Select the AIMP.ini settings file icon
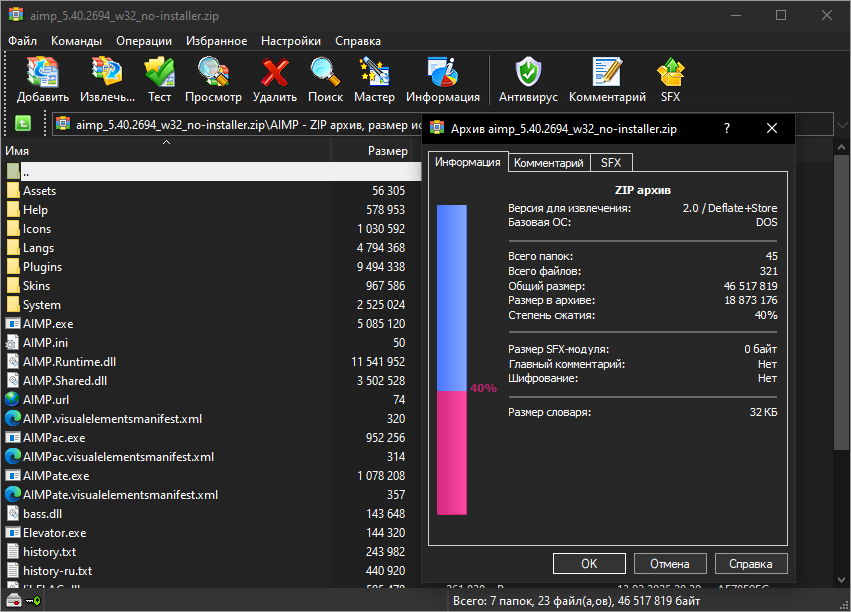The width and height of the screenshot is (851, 612). 12,342
